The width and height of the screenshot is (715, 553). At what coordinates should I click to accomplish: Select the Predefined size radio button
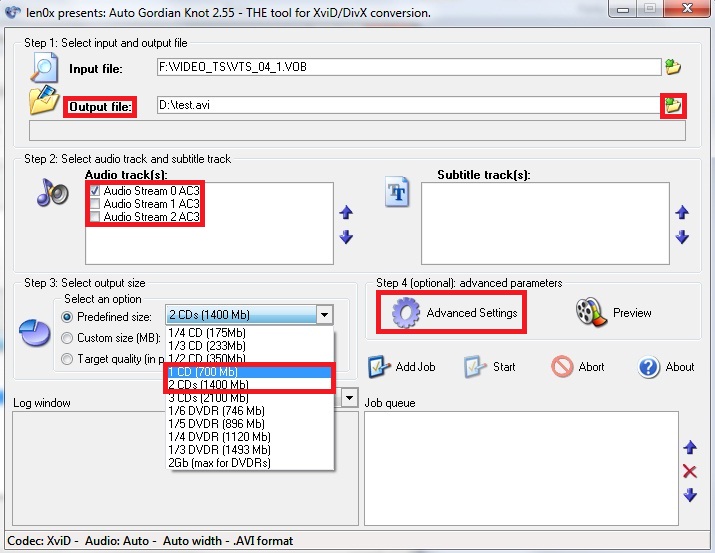click(x=67, y=316)
